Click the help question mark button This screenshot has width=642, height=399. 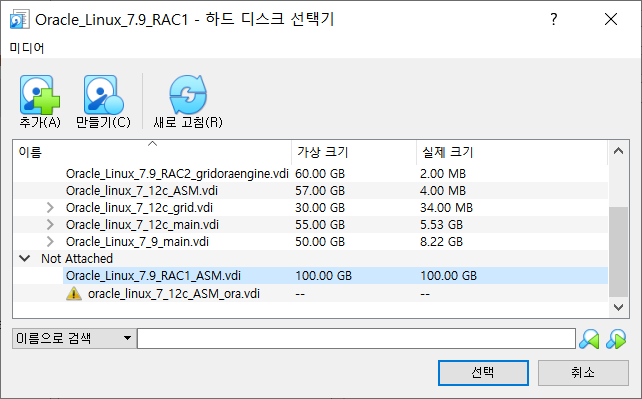pos(554,19)
